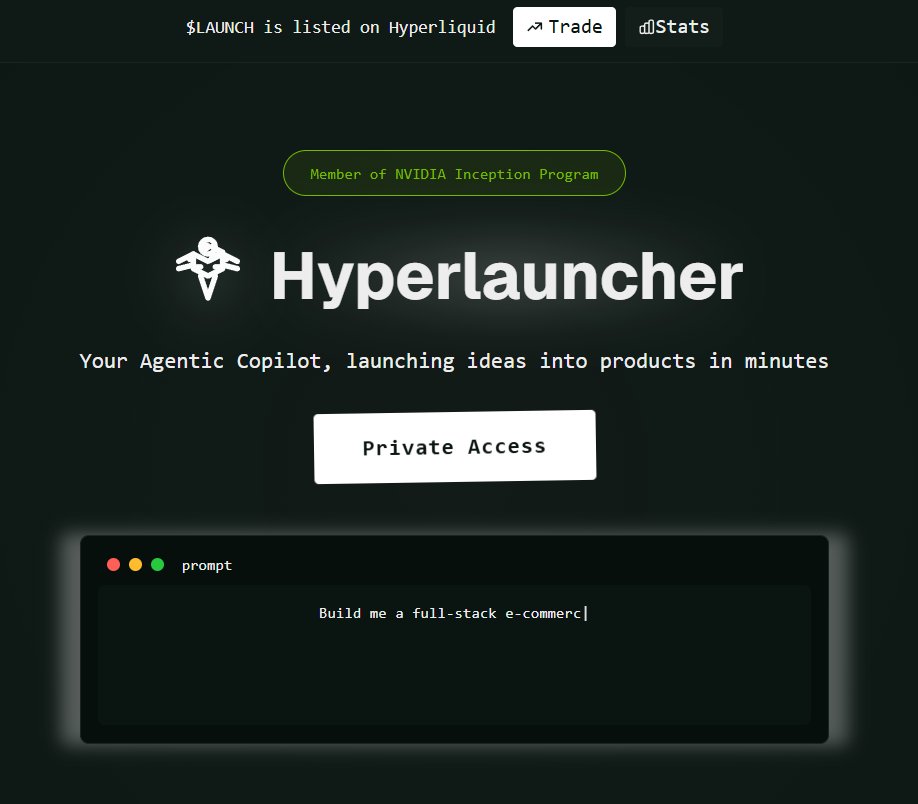Click the Trade button

pos(564,27)
